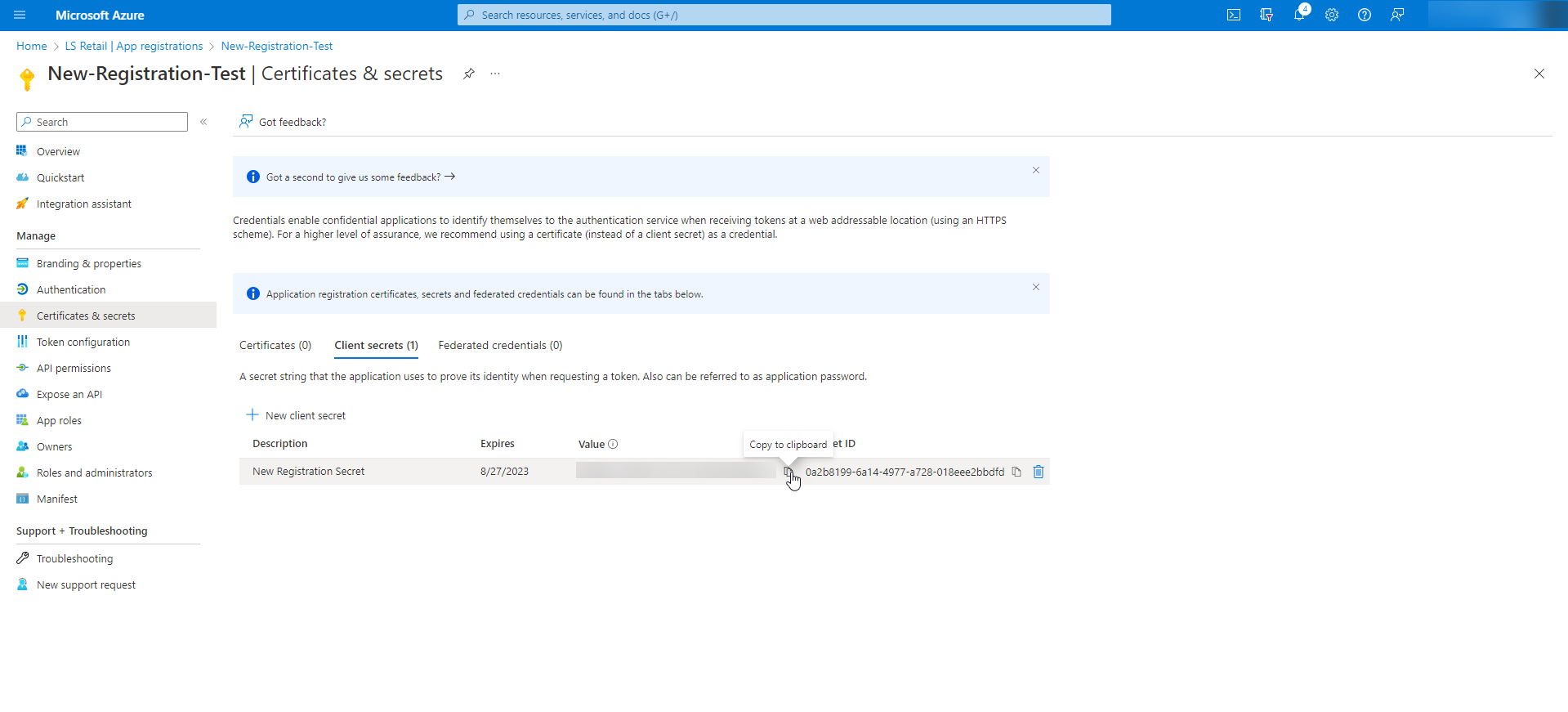Open API permissions in the sidebar
1568x712 pixels.
[x=74, y=368]
